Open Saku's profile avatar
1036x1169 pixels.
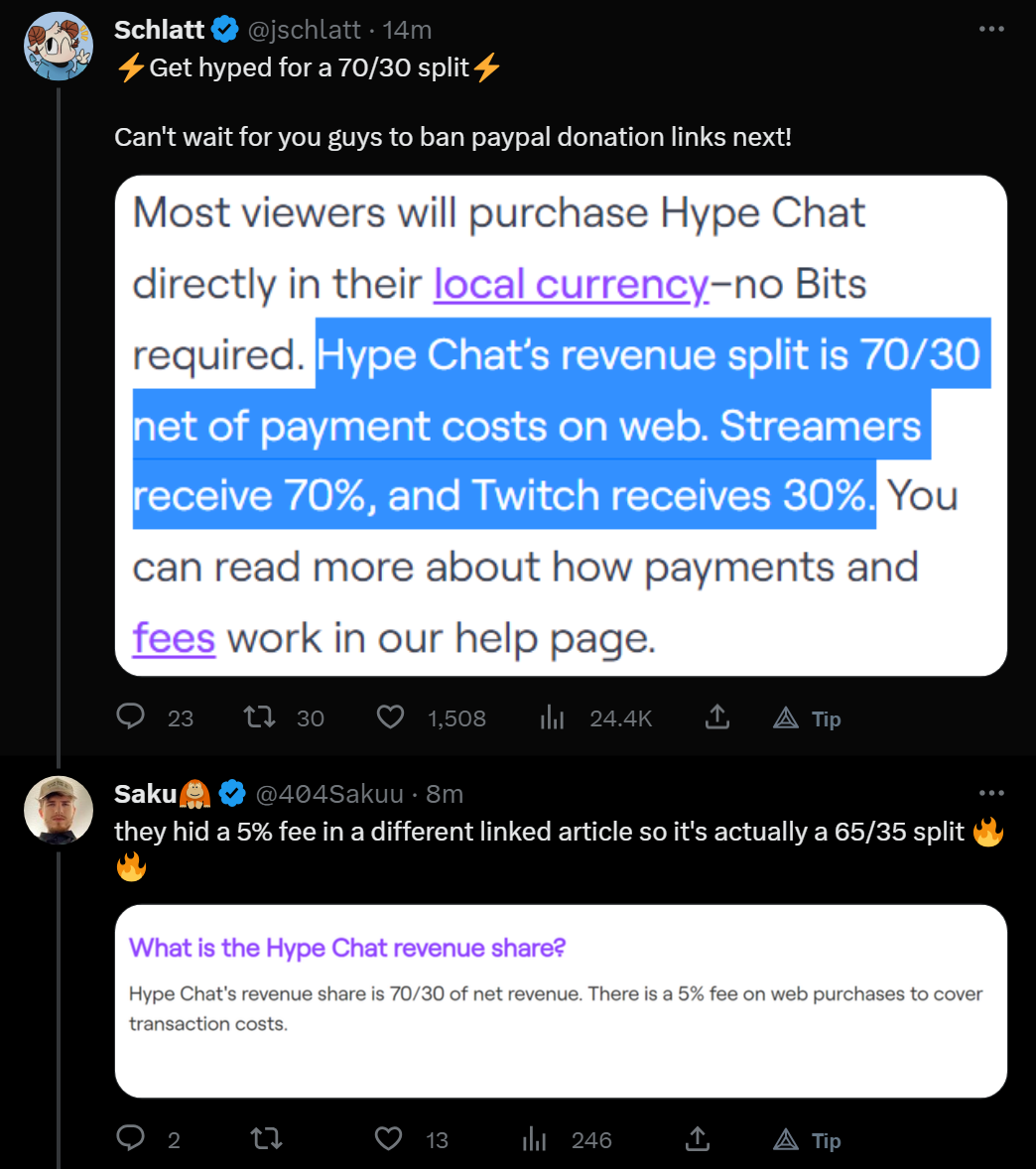(59, 810)
